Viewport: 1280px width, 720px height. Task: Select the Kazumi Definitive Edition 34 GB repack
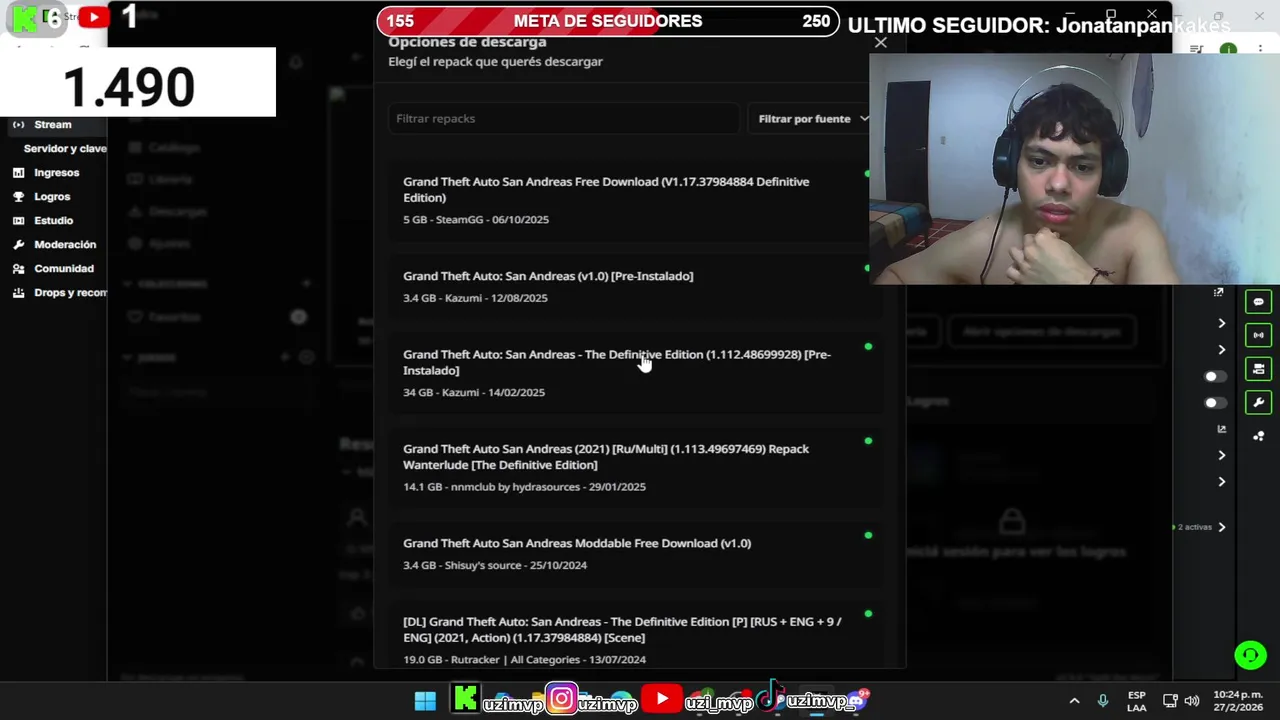tap(635, 372)
